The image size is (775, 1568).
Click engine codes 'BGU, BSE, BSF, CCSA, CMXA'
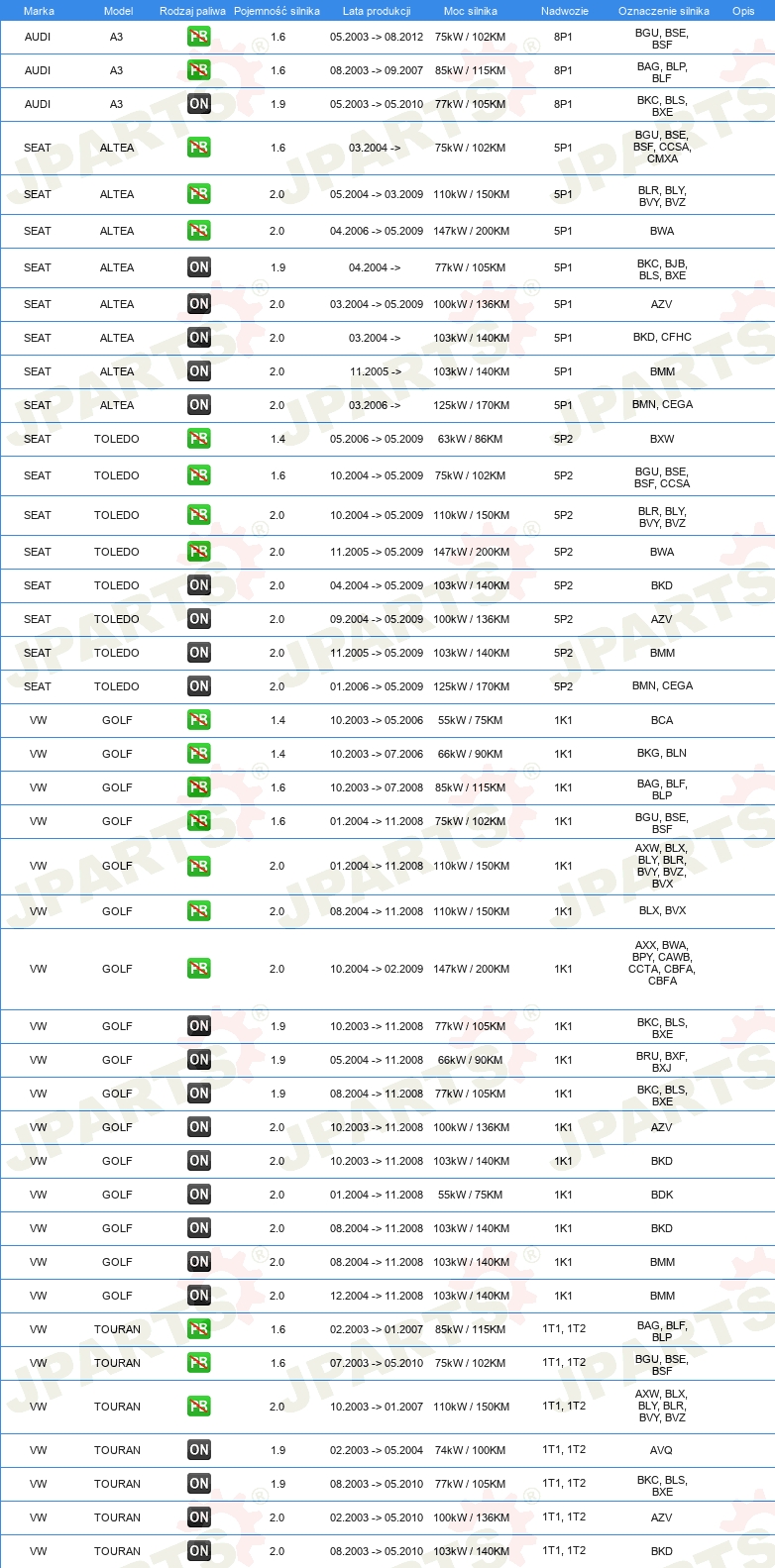coord(662,147)
